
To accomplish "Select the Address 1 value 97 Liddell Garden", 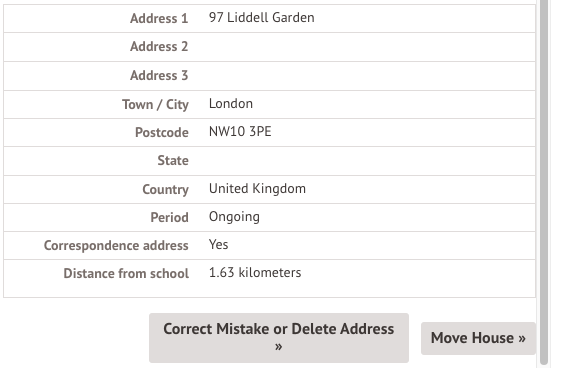I will click(261, 18).
